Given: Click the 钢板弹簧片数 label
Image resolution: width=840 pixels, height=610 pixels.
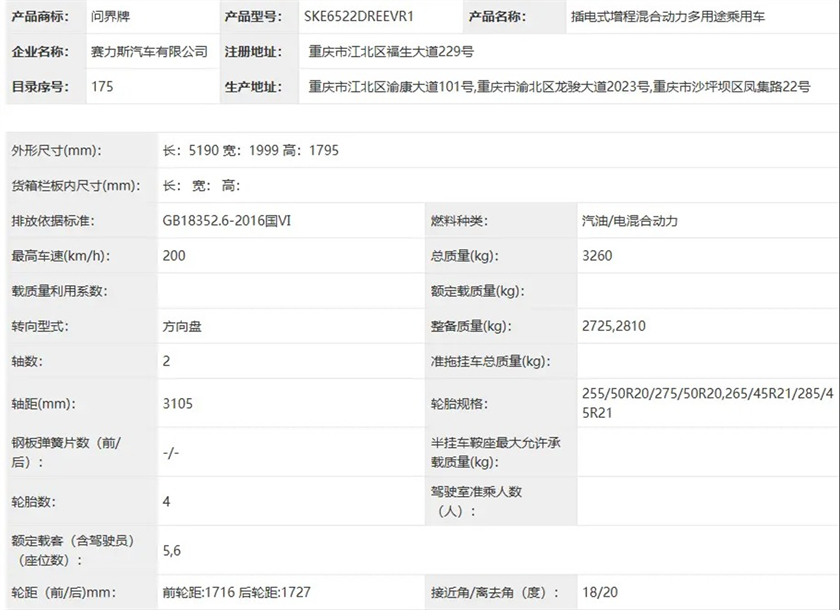Looking at the screenshot, I should pyautogui.click(x=66, y=452).
